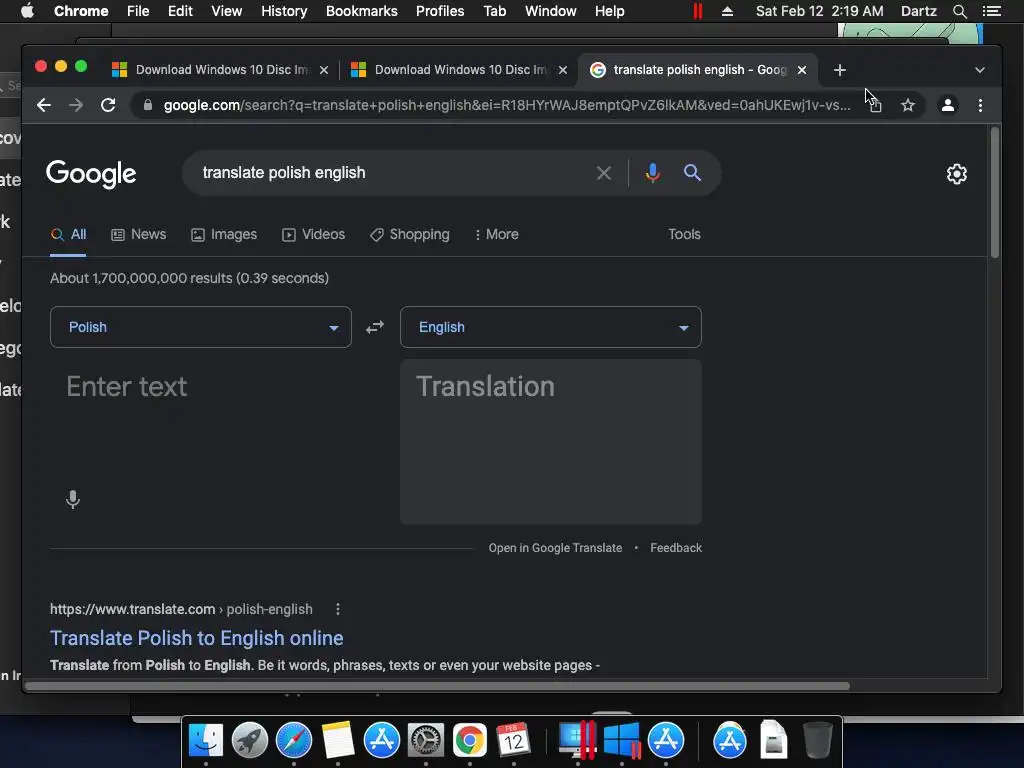Start voice search in Google search bar
1024x768 pixels.
(x=652, y=173)
